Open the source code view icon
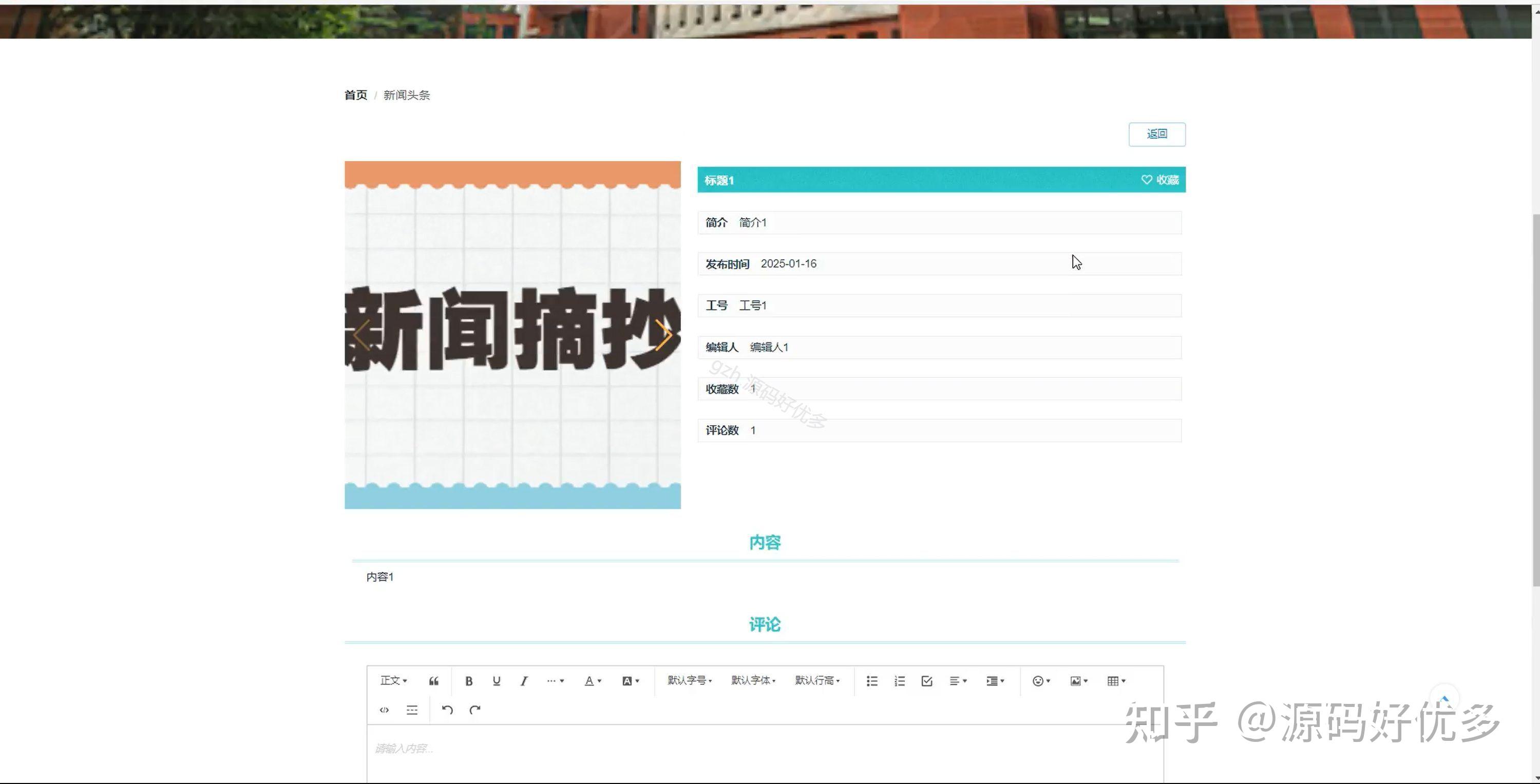The image size is (1540, 784). pyautogui.click(x=385, y=710)
